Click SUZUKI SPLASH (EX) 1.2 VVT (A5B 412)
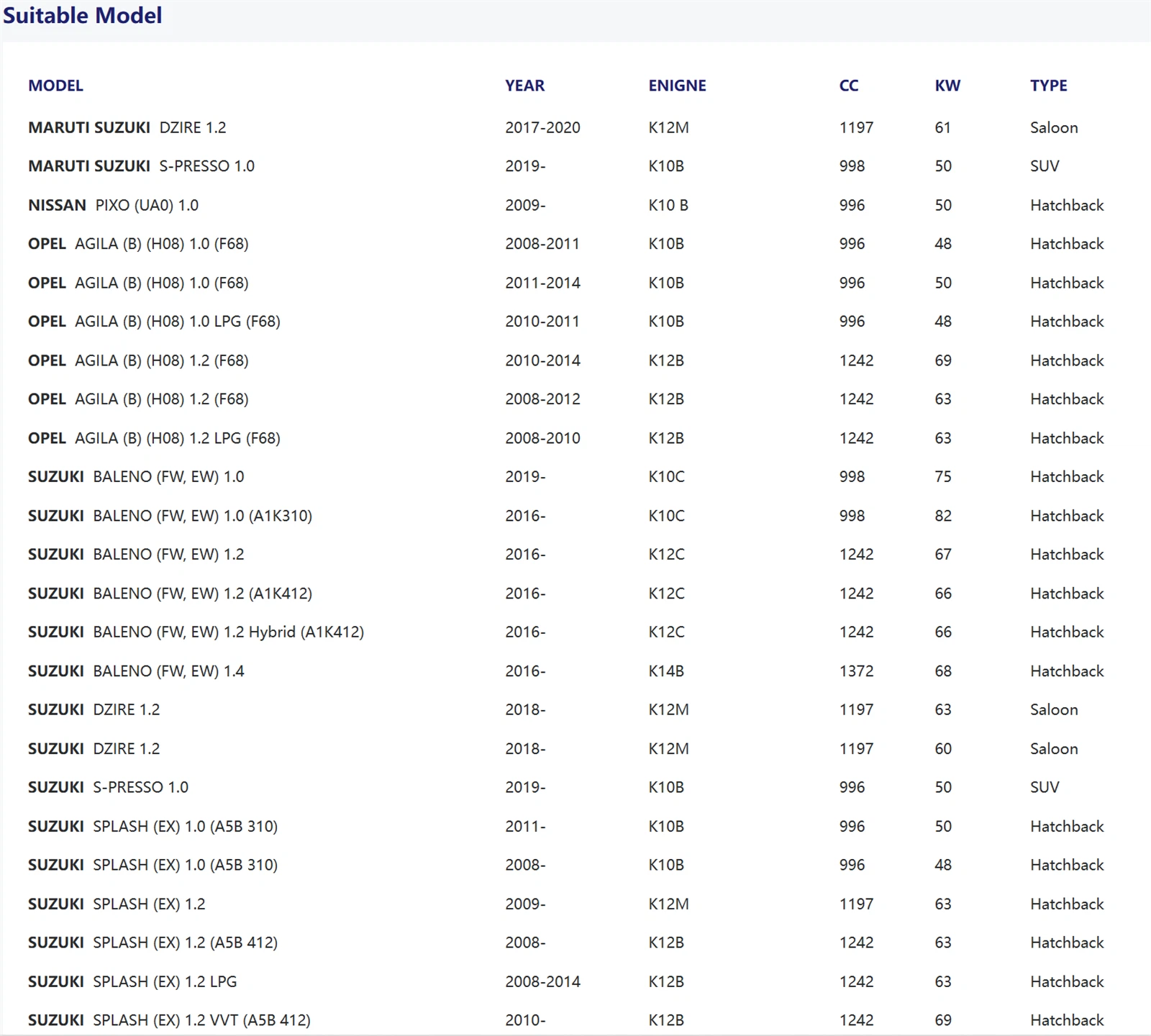Screen dimensions: 1151x1036 [x=170, y=1021]
